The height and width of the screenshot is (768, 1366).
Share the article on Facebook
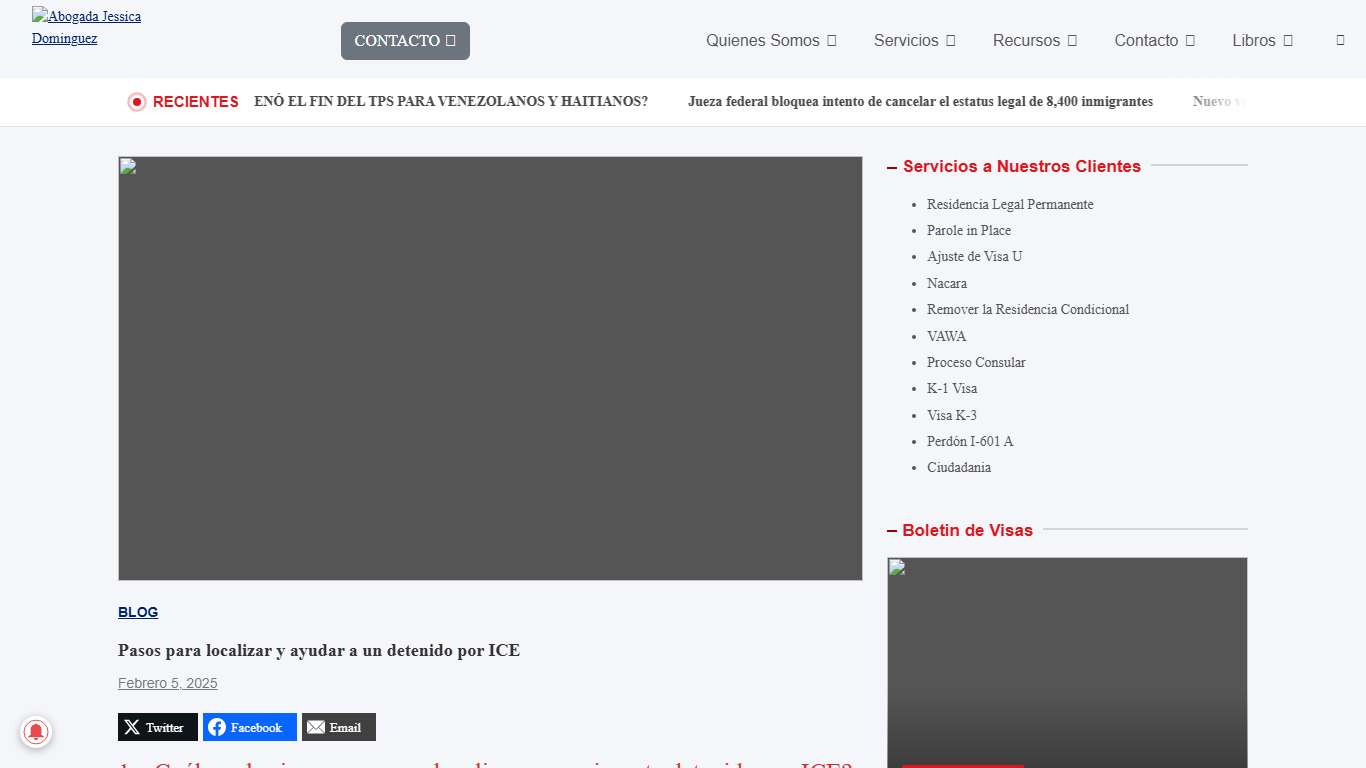[249, 727]
